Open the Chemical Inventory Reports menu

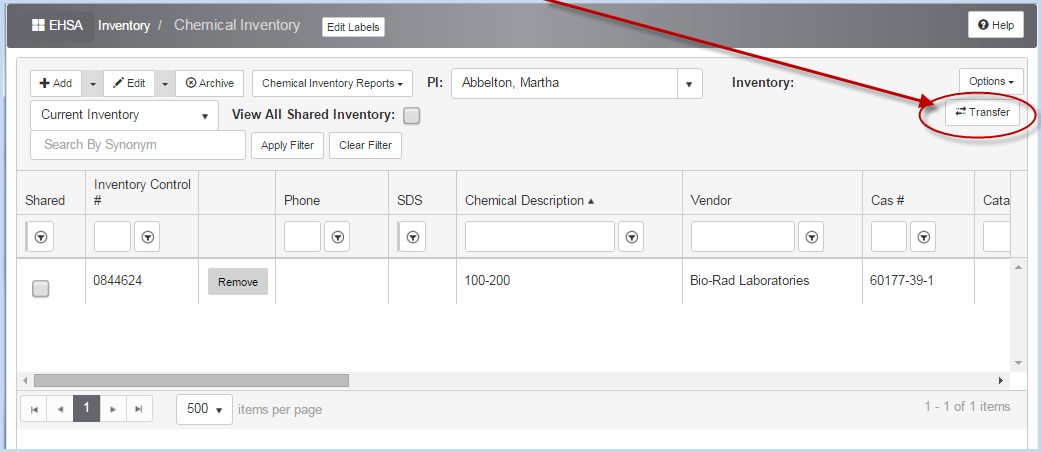[x=333, y=84]
